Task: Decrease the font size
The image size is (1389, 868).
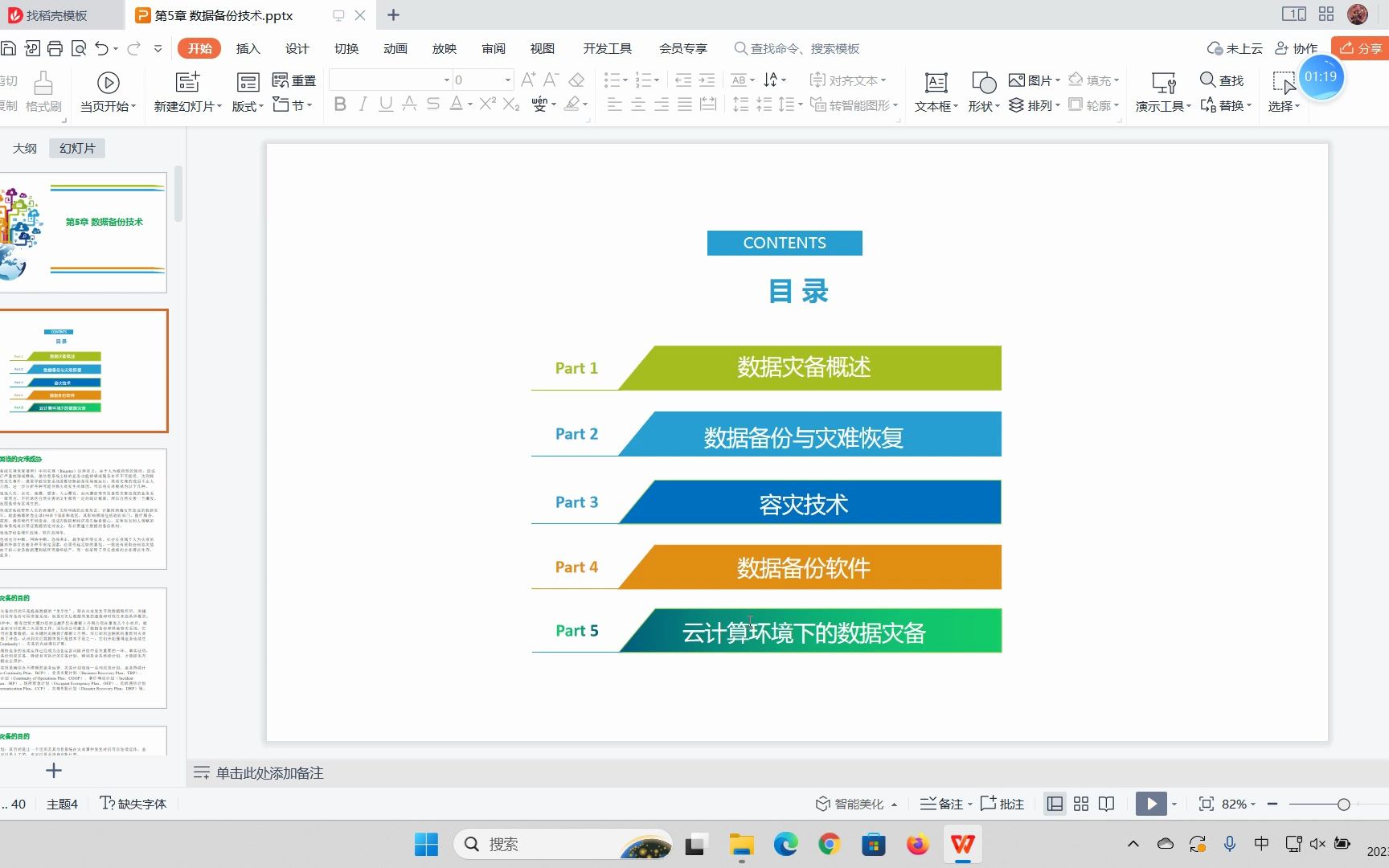Action: (551, 80)
